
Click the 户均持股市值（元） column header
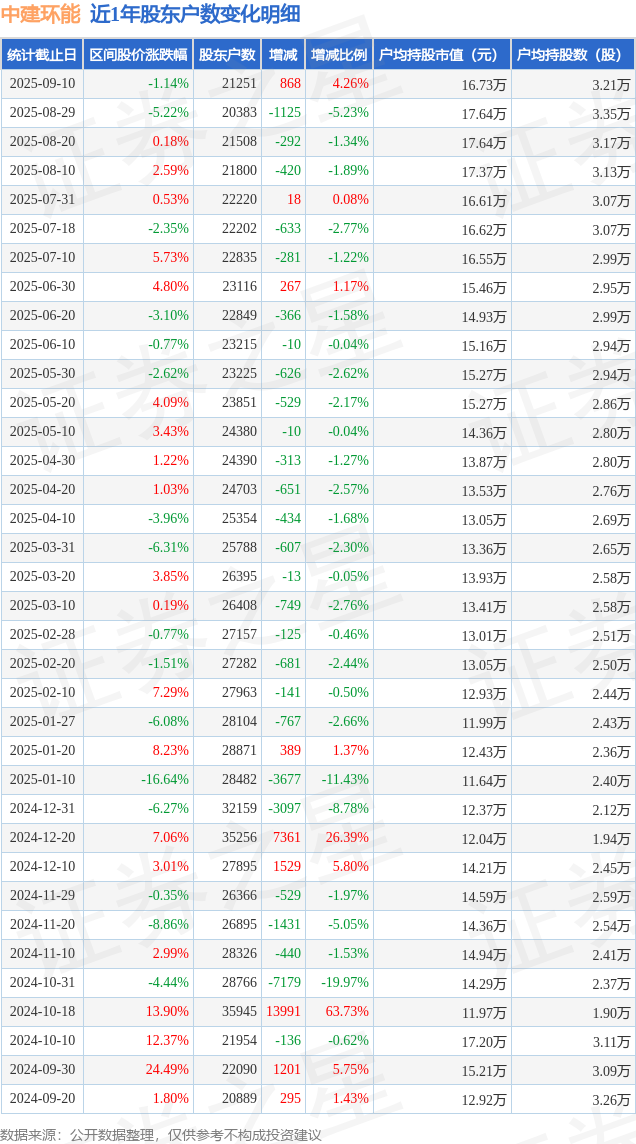pyautogui.click(x=440, y=55)
